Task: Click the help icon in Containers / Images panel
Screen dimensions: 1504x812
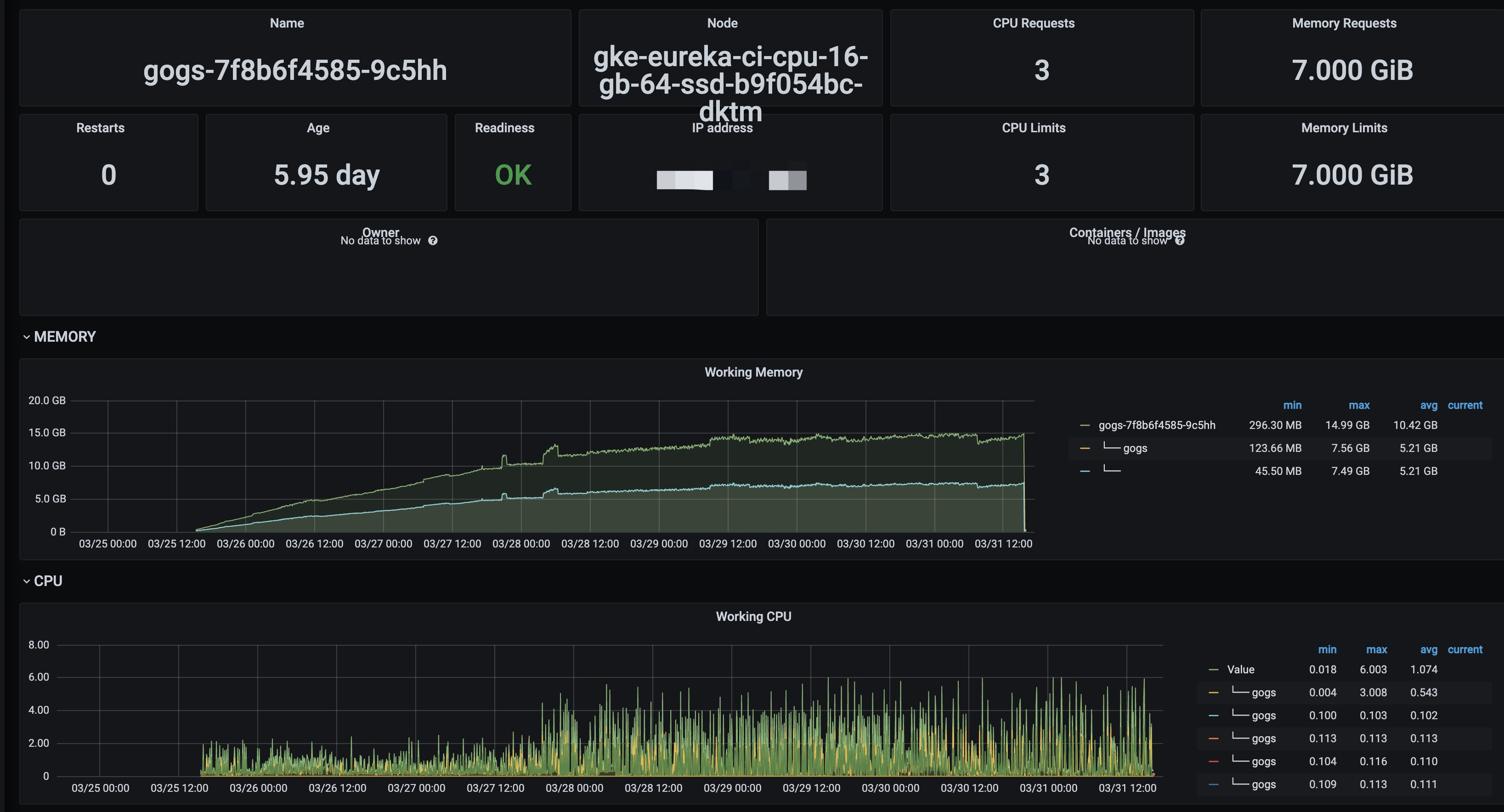Action: pyautogui.click(x=1180, y=241)
